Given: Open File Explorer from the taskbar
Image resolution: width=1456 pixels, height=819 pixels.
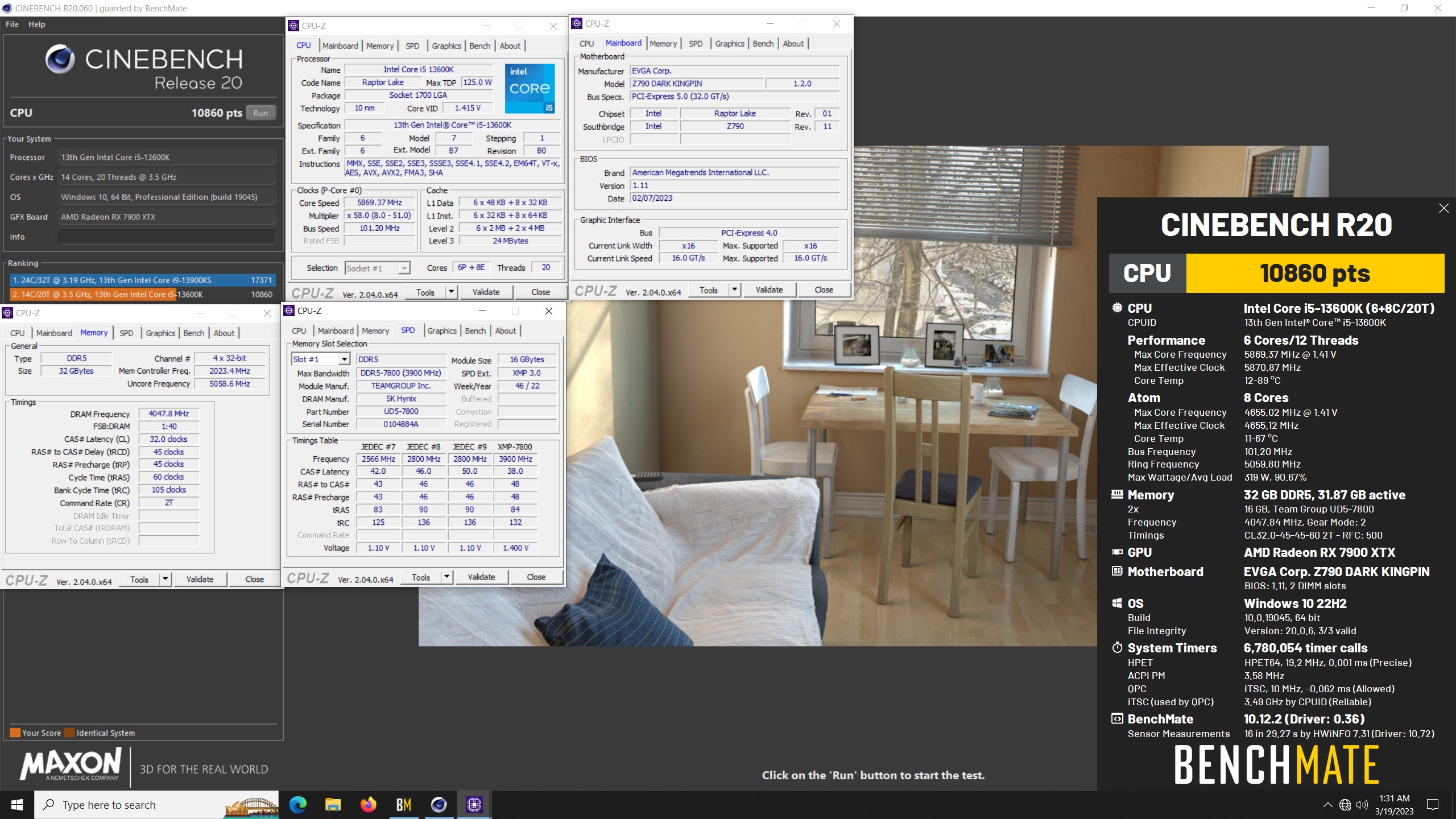Looking at the screenshot, I should tap(333, 804).
